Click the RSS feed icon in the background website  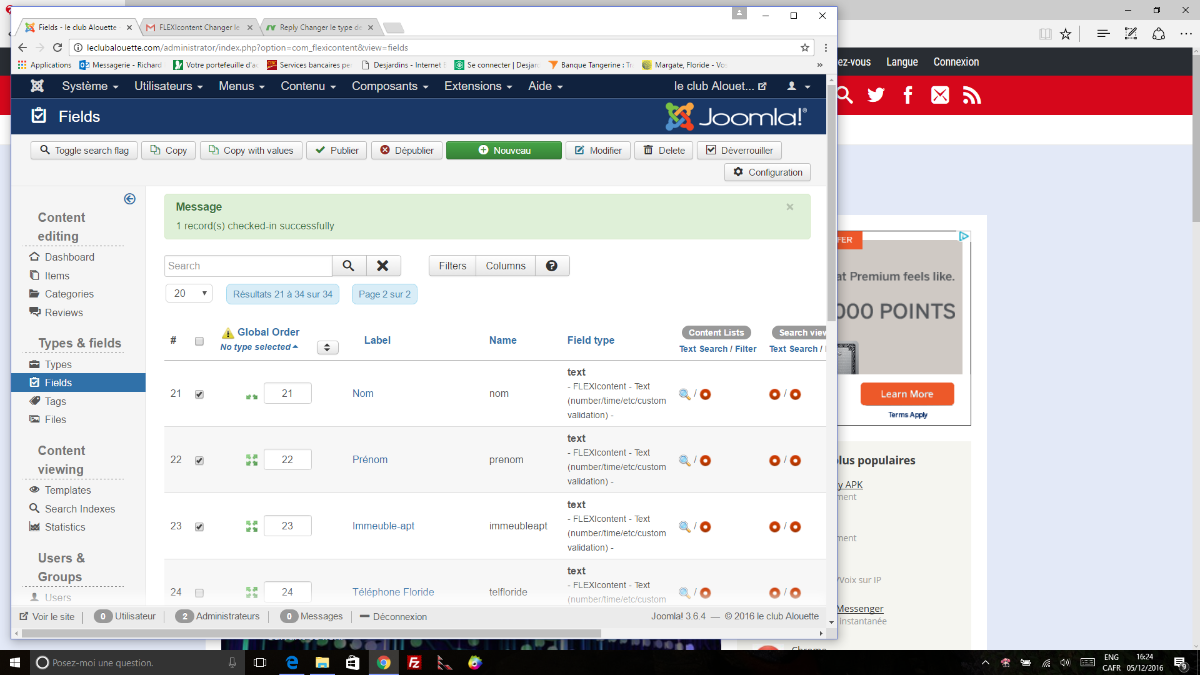click(x=972, y=95)
